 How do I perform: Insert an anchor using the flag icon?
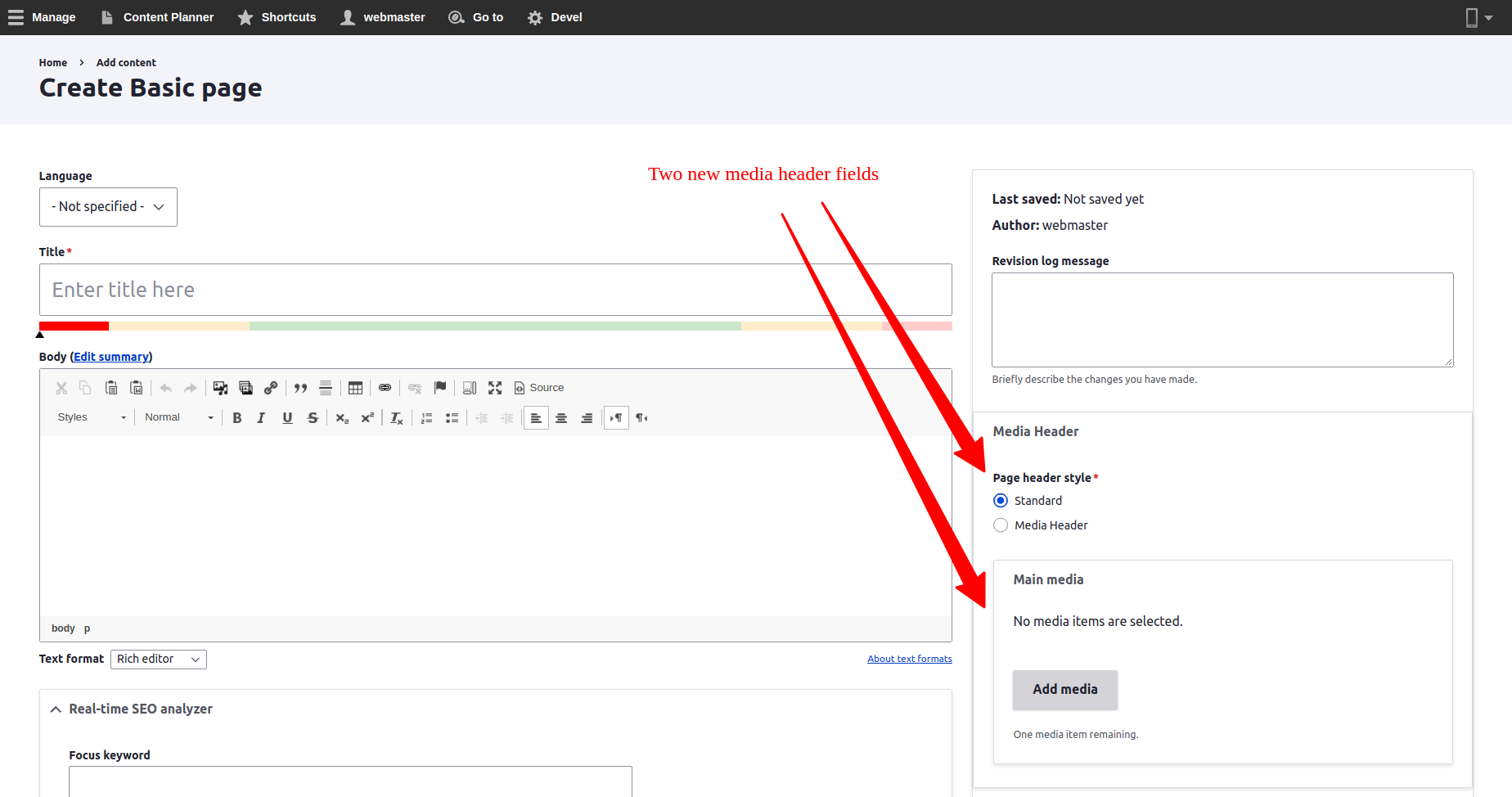(x=440, y=388)
